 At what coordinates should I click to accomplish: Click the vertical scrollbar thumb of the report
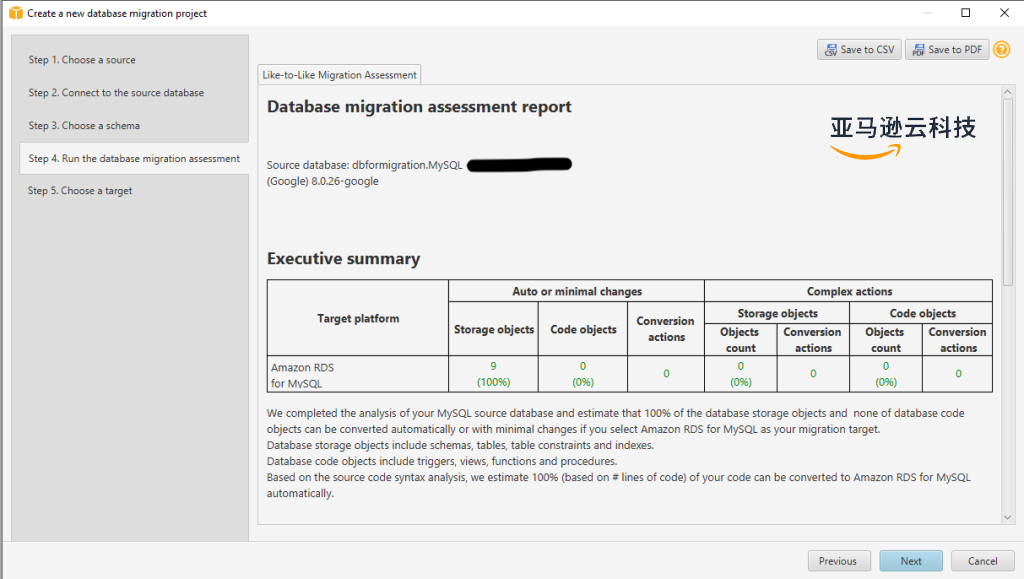tap(1007, 190)
